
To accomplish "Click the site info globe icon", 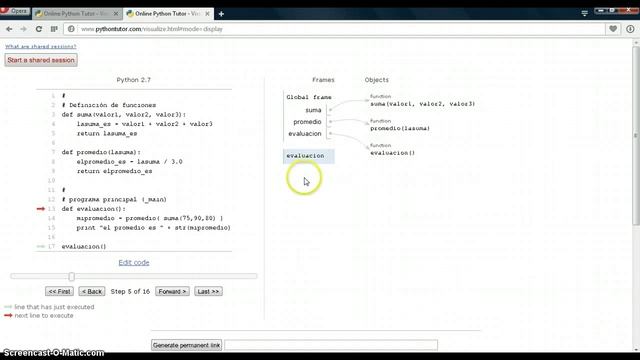I will pyautogui.click(x=71, y=29).
